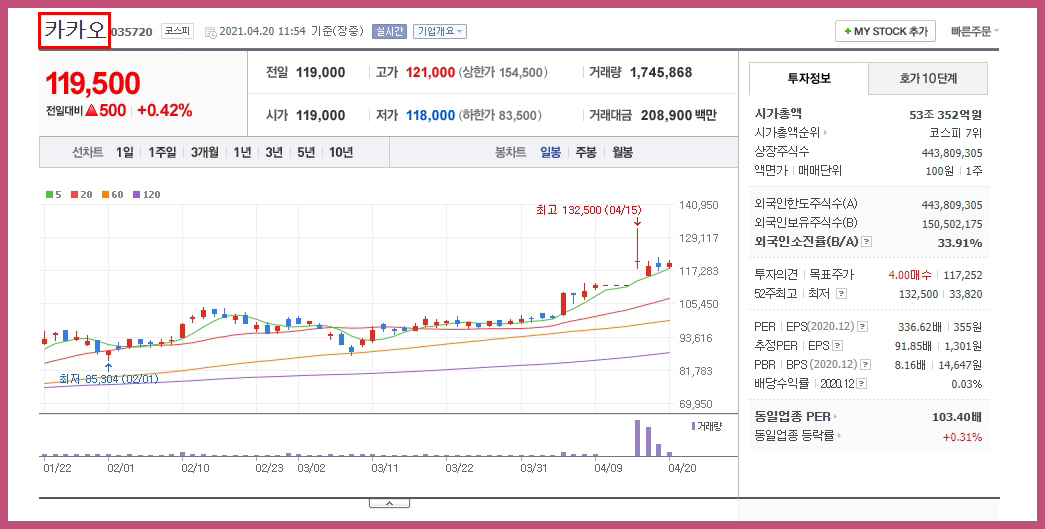
Task: Click the red 20-day moving average legend swatch
Action: [x=75, y=195]
